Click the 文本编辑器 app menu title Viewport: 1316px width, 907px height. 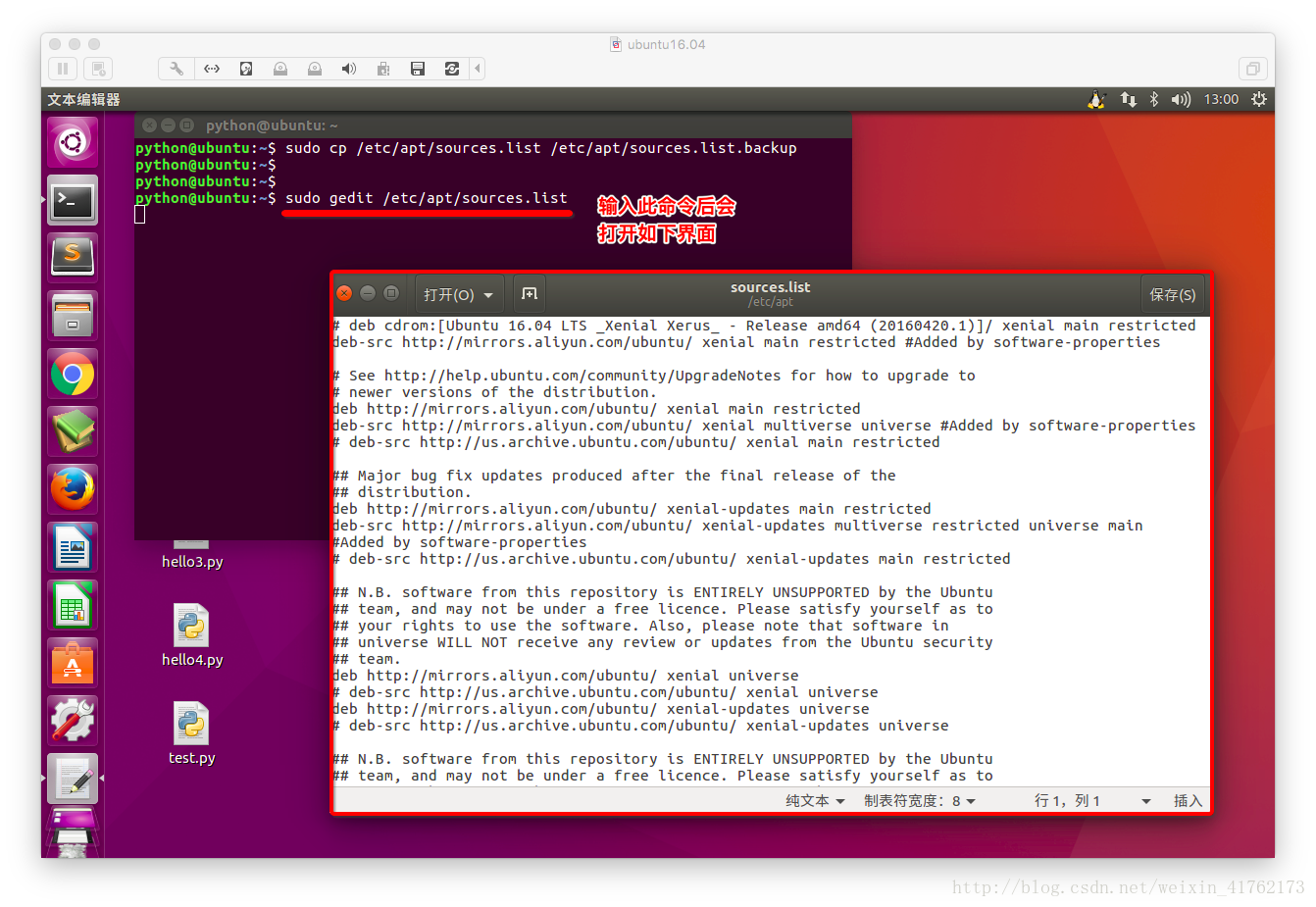[84, 100]
